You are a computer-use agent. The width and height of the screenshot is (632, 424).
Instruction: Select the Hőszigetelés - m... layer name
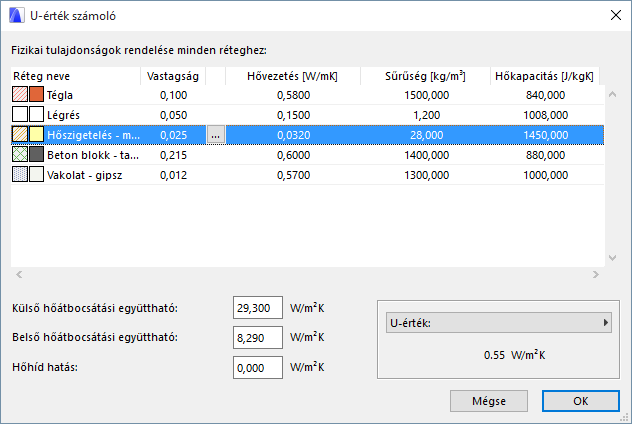click(x=94, y=135)
